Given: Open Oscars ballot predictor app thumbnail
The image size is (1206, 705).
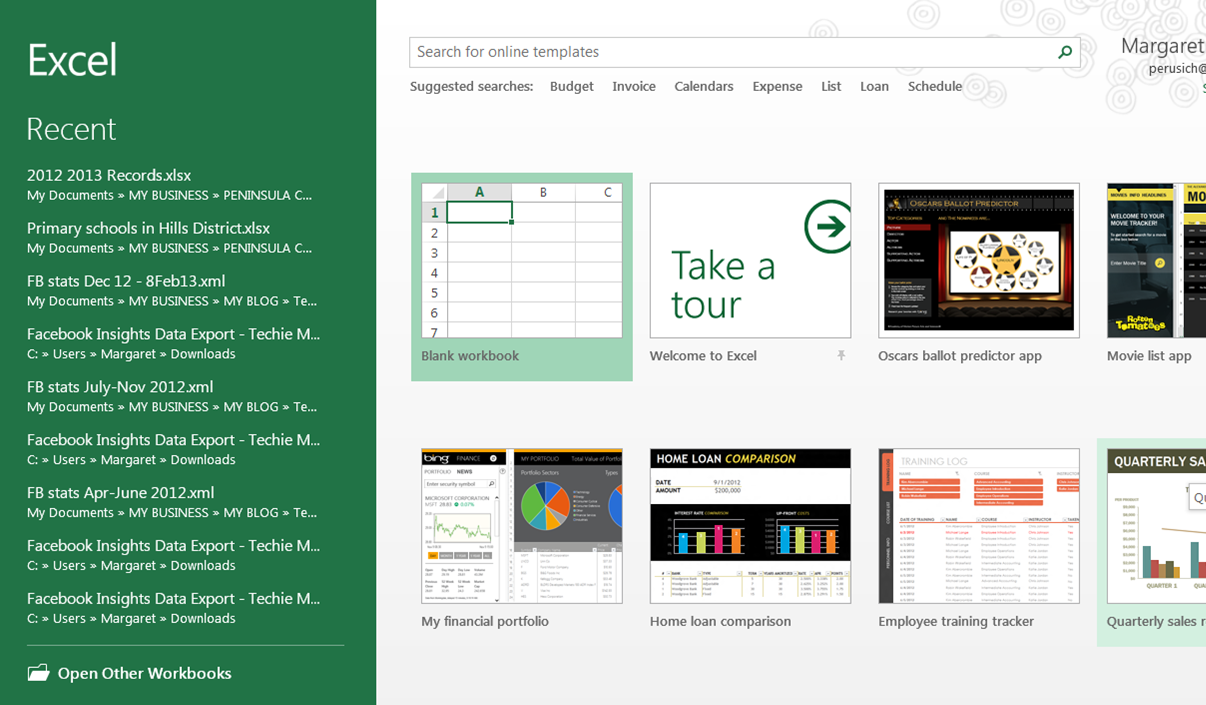Looking at the screenshot, I should click(979, 260).
